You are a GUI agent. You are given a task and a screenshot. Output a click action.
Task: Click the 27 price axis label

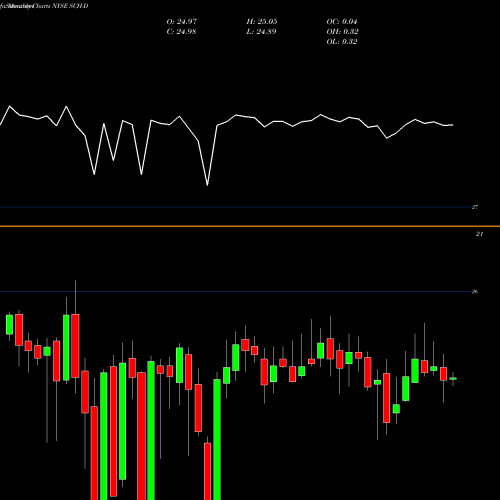coord(475,207)
